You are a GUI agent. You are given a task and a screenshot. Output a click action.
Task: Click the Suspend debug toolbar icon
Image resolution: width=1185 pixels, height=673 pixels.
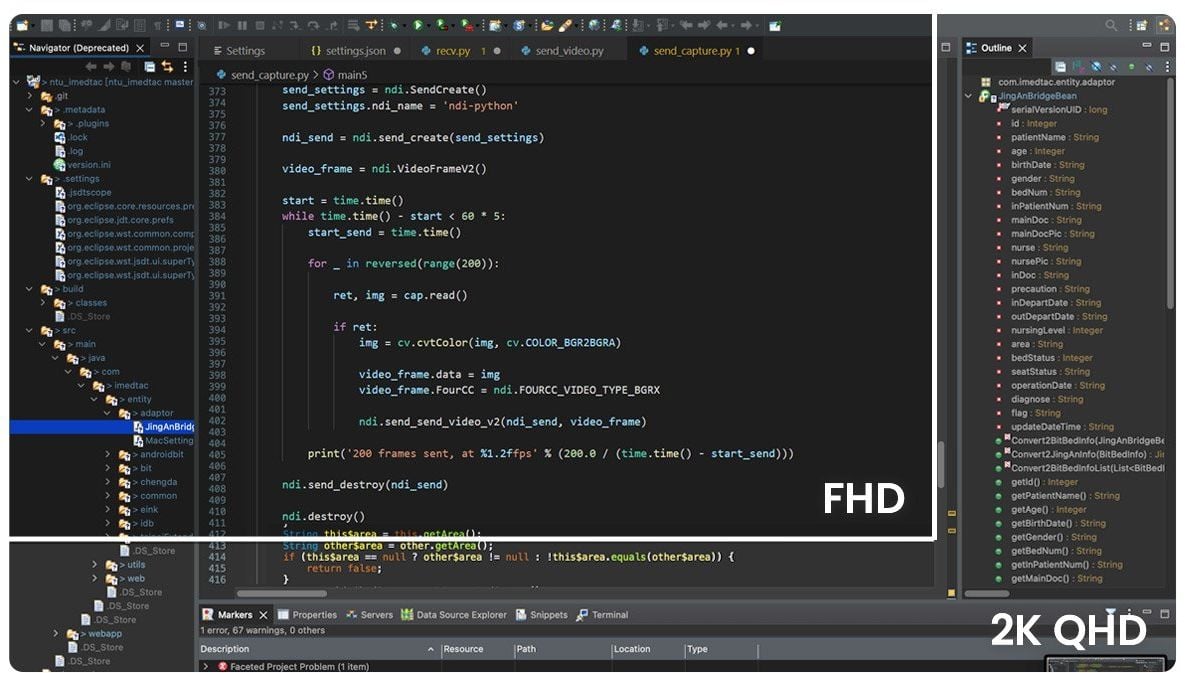coord(242,25)
